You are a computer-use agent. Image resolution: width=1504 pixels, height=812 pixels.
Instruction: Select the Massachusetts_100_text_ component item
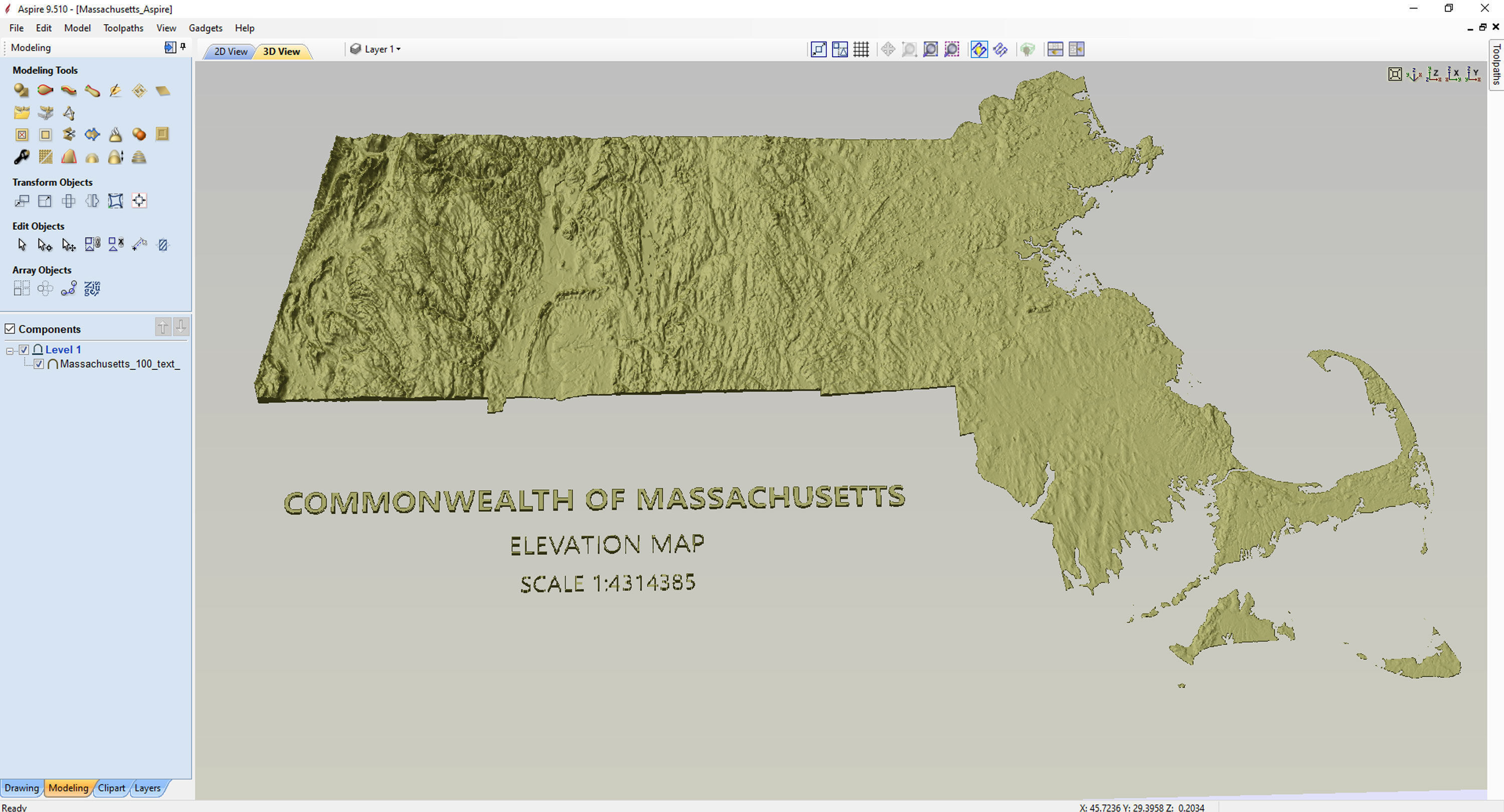coord(120,364)
